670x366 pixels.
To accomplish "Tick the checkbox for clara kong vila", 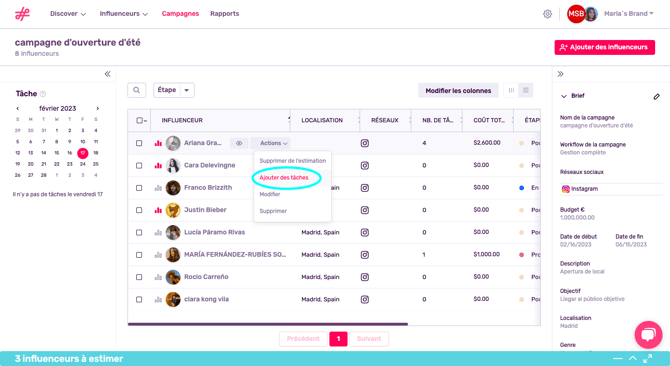I will [x=139, y=299].
